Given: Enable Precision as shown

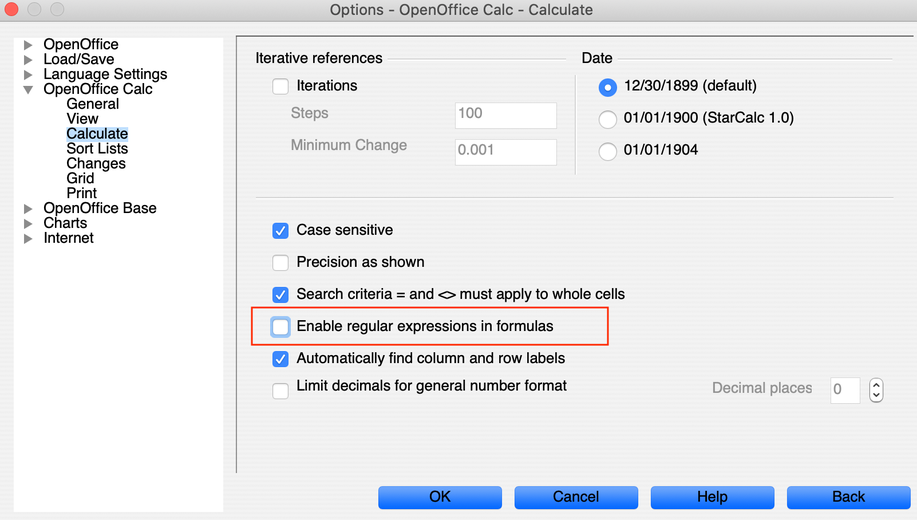Looking at the screenshot, I should 280,263.
